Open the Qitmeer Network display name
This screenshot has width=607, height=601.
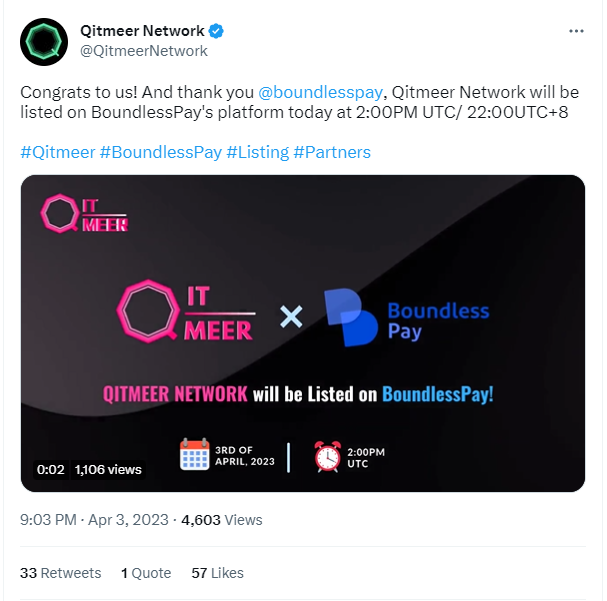click(142, 31)
